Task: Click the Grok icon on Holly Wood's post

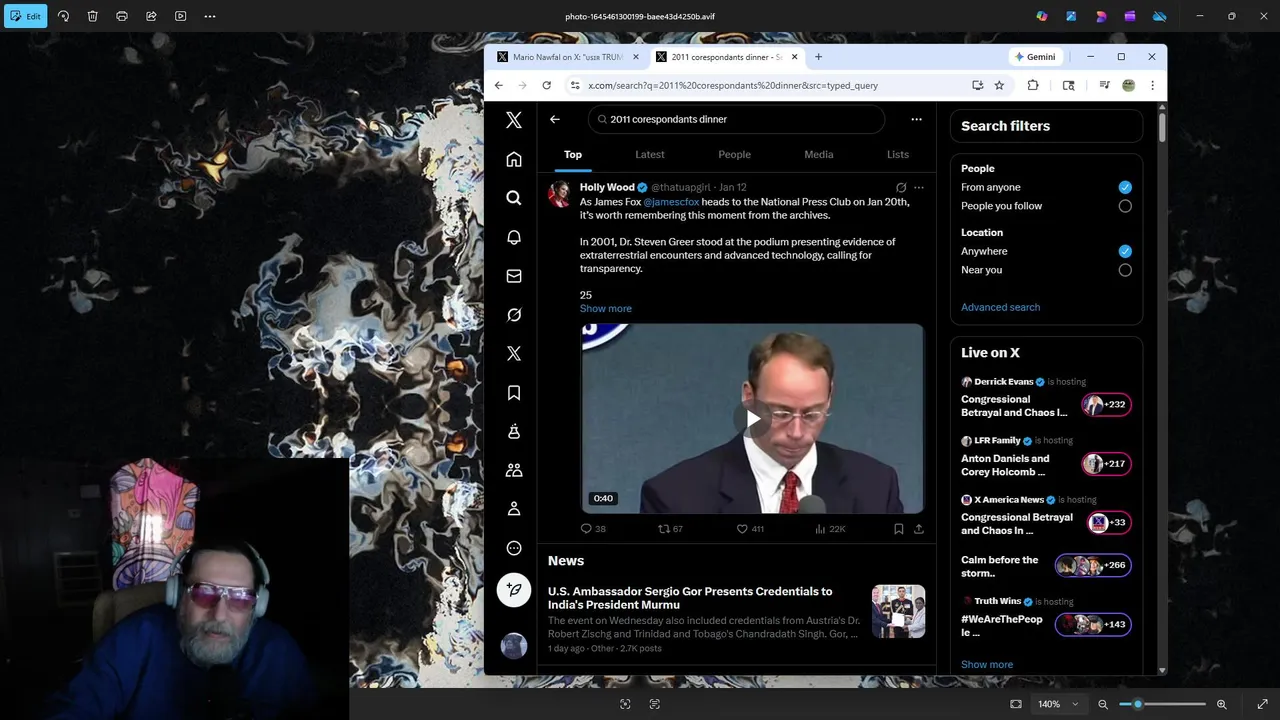Action: (901, 187)
